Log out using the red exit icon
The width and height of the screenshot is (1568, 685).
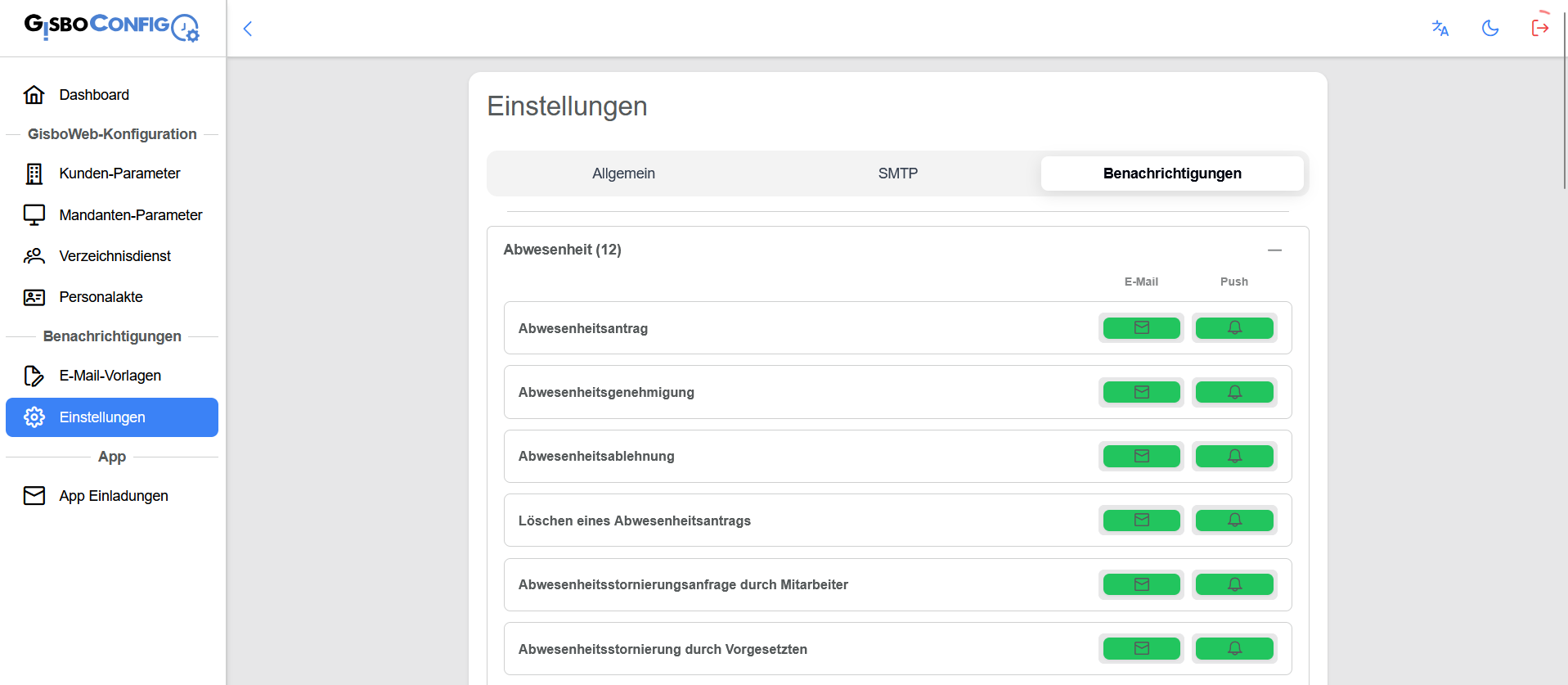click(1540, 29)
